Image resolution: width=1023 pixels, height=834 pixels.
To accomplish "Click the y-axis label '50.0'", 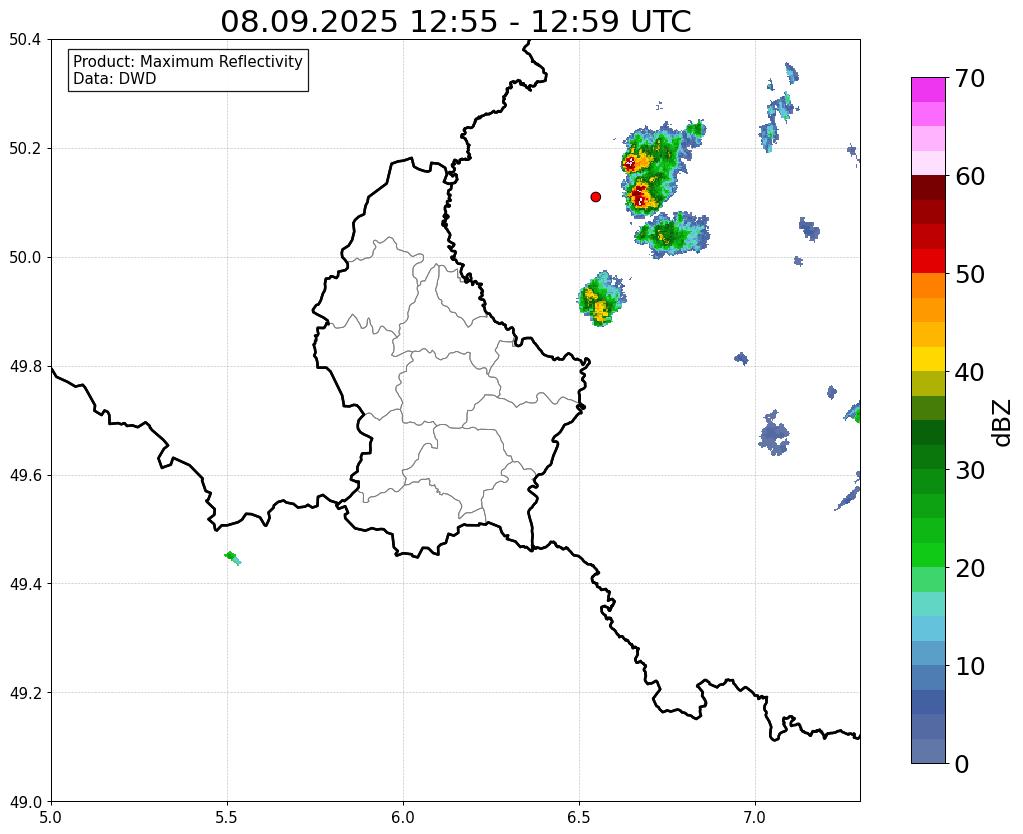I will (x=25, y=258).
